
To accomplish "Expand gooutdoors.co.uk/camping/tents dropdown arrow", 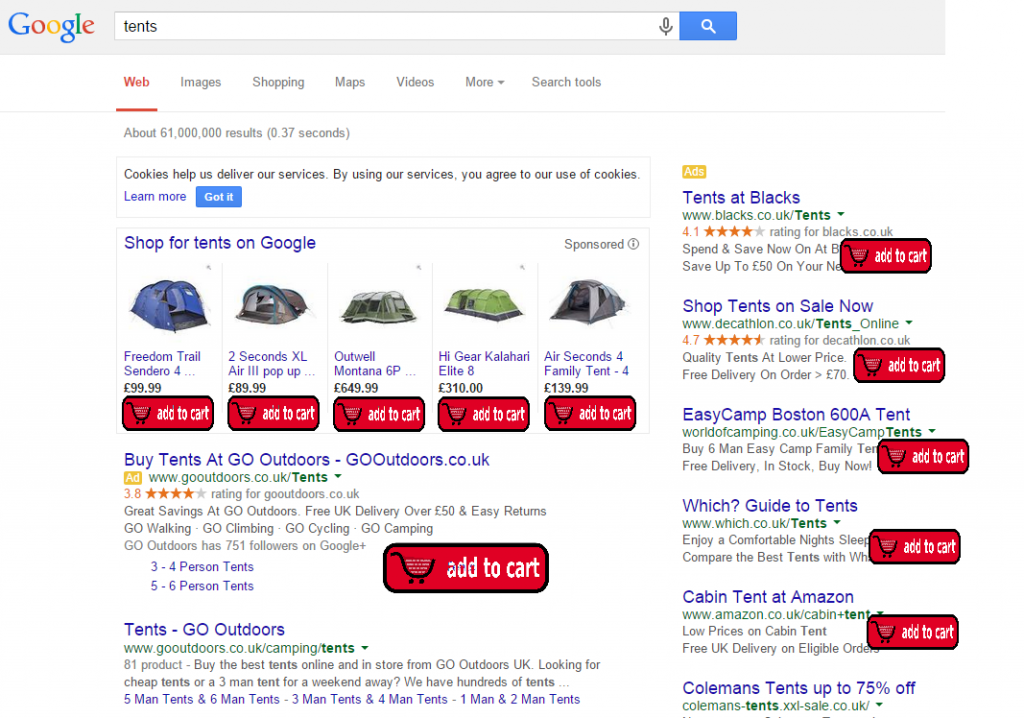I will (x=365, y=648).
